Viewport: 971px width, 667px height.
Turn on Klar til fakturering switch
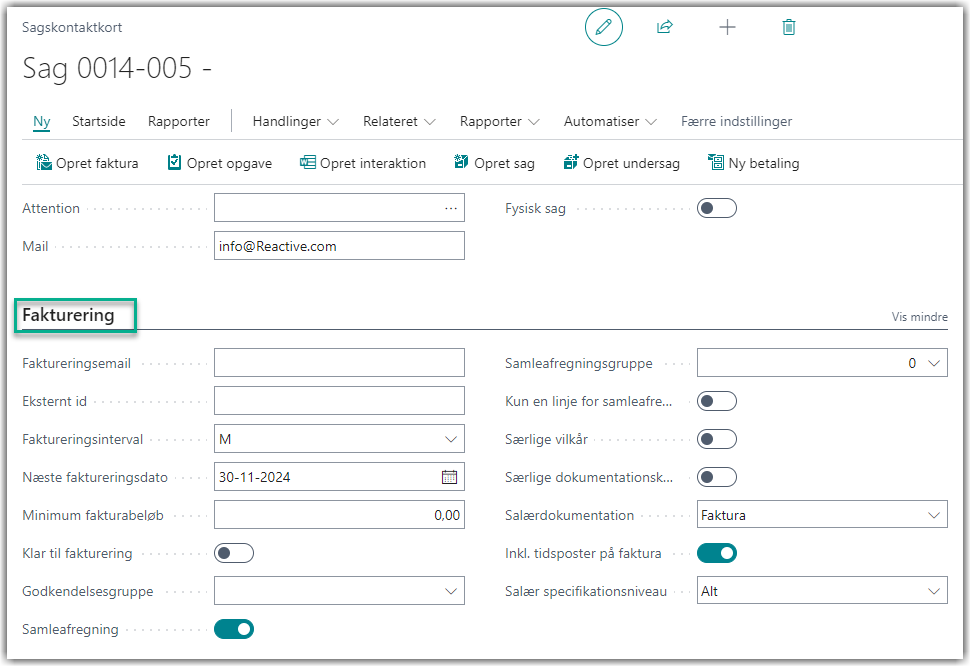tap(234, 553)
